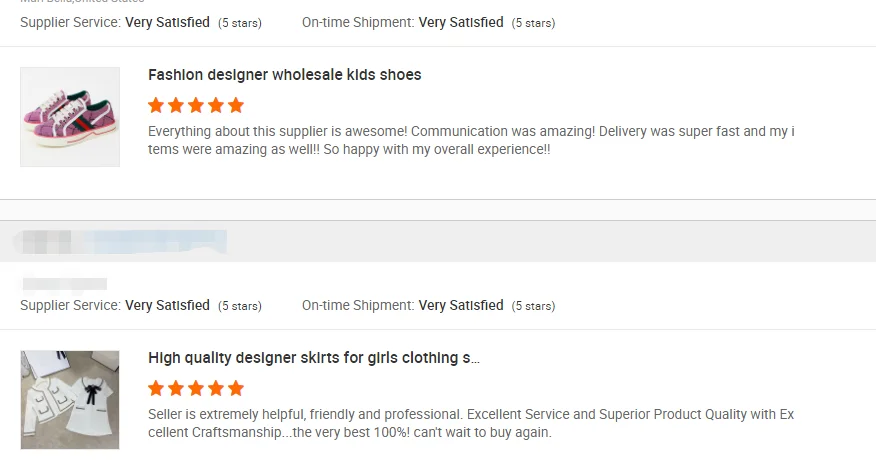Click the blurred reviewer location under the gray header

64,284
